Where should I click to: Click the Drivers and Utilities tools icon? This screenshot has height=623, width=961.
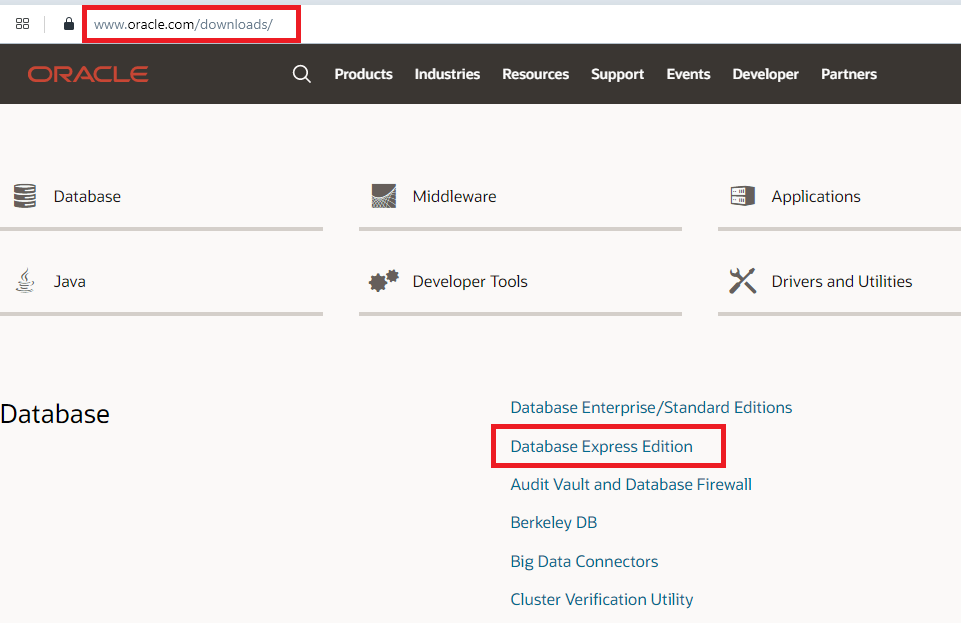pyautogui.click(x=742, y=281)
